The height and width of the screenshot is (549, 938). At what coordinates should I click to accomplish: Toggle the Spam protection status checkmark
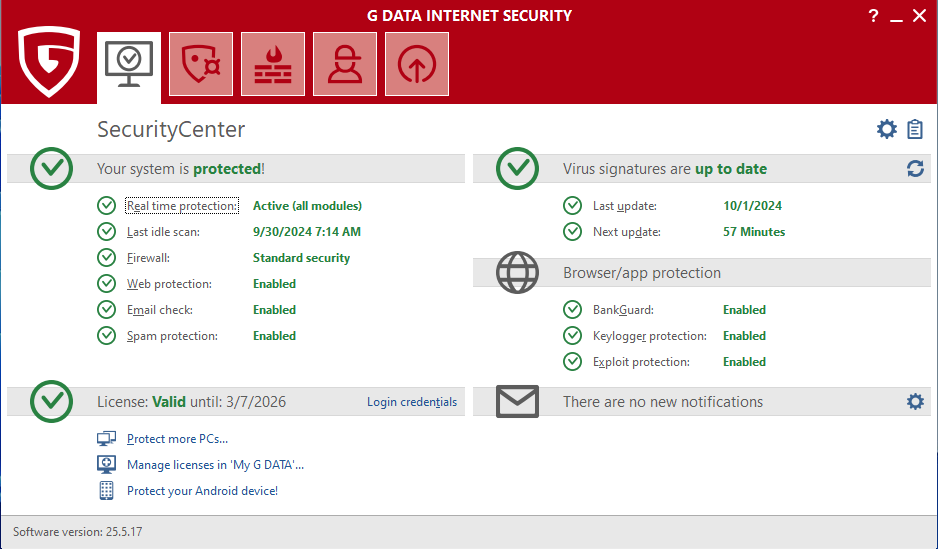click(107, 336)
